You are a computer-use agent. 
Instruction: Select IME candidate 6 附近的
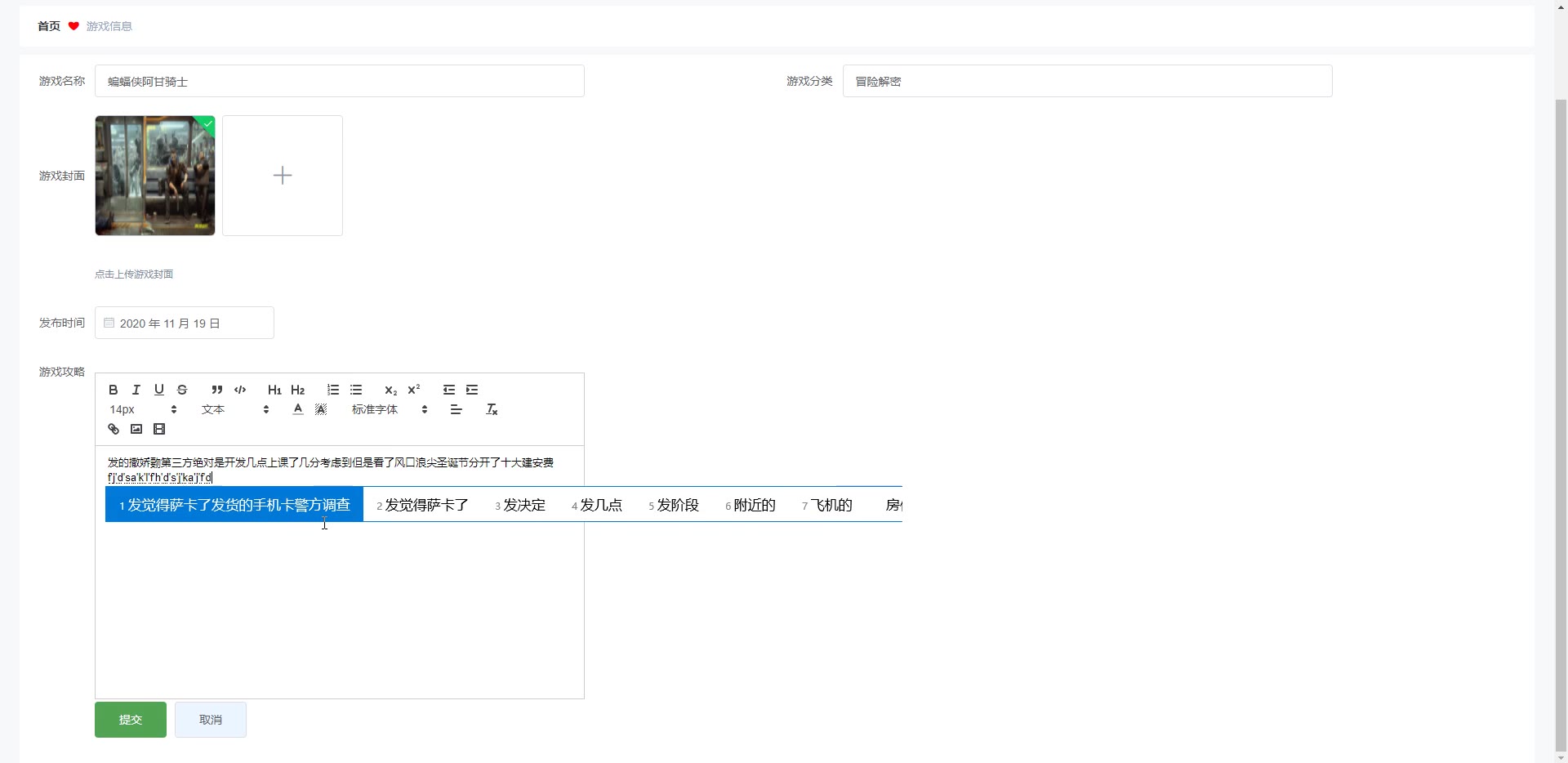coord(751,505)
